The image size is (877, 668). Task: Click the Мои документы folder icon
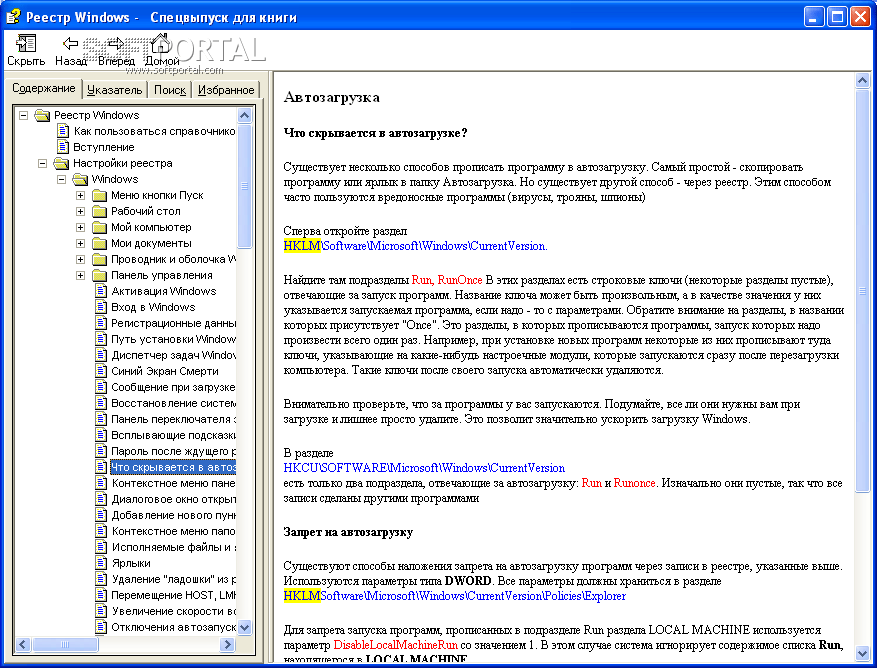(x=100, y=243)
